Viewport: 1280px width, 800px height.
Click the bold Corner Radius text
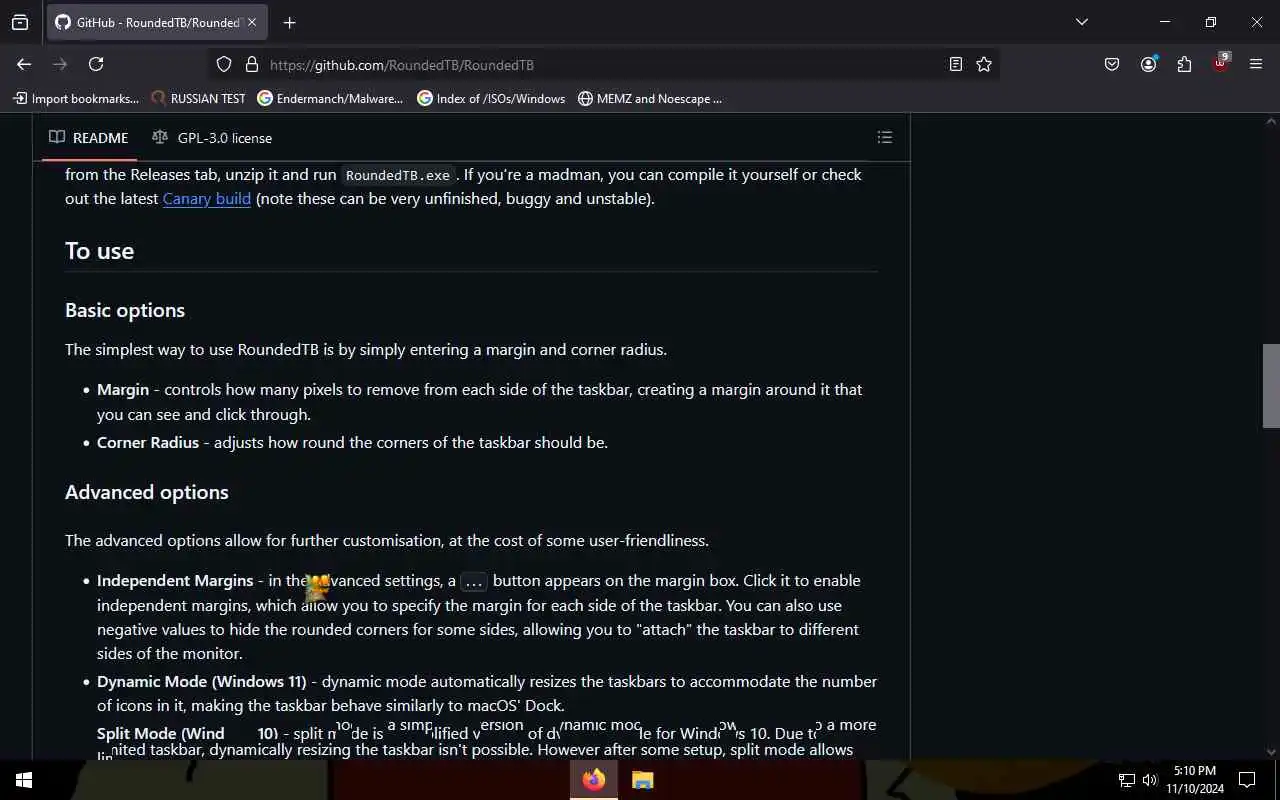click(148, 442)
